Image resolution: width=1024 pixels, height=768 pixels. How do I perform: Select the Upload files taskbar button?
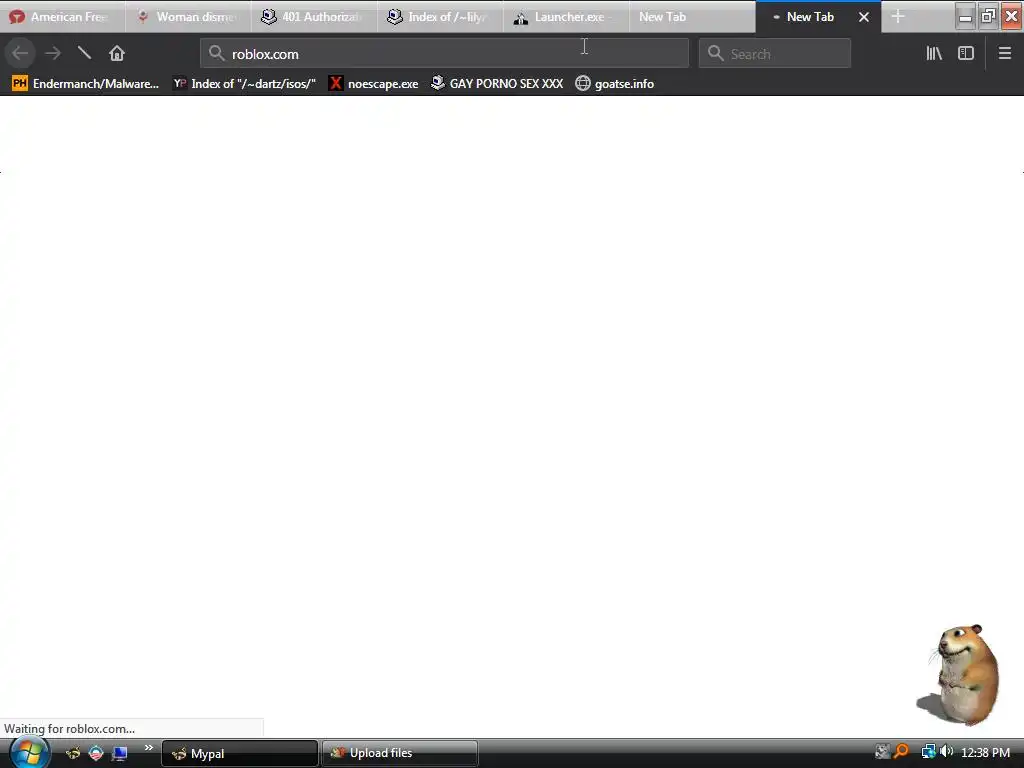400,754
